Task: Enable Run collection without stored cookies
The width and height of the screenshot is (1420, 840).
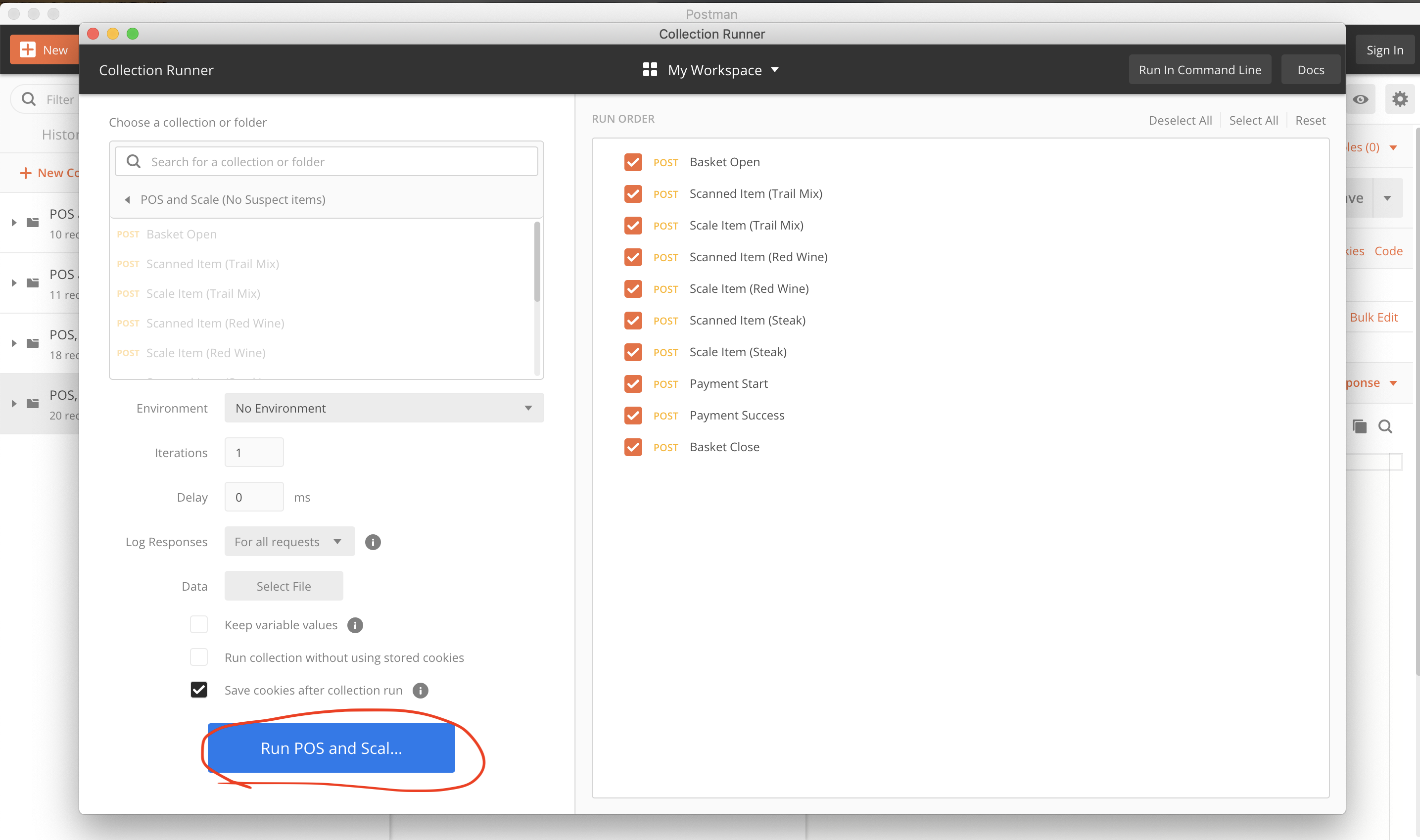Action: click(x=198, y=657)
